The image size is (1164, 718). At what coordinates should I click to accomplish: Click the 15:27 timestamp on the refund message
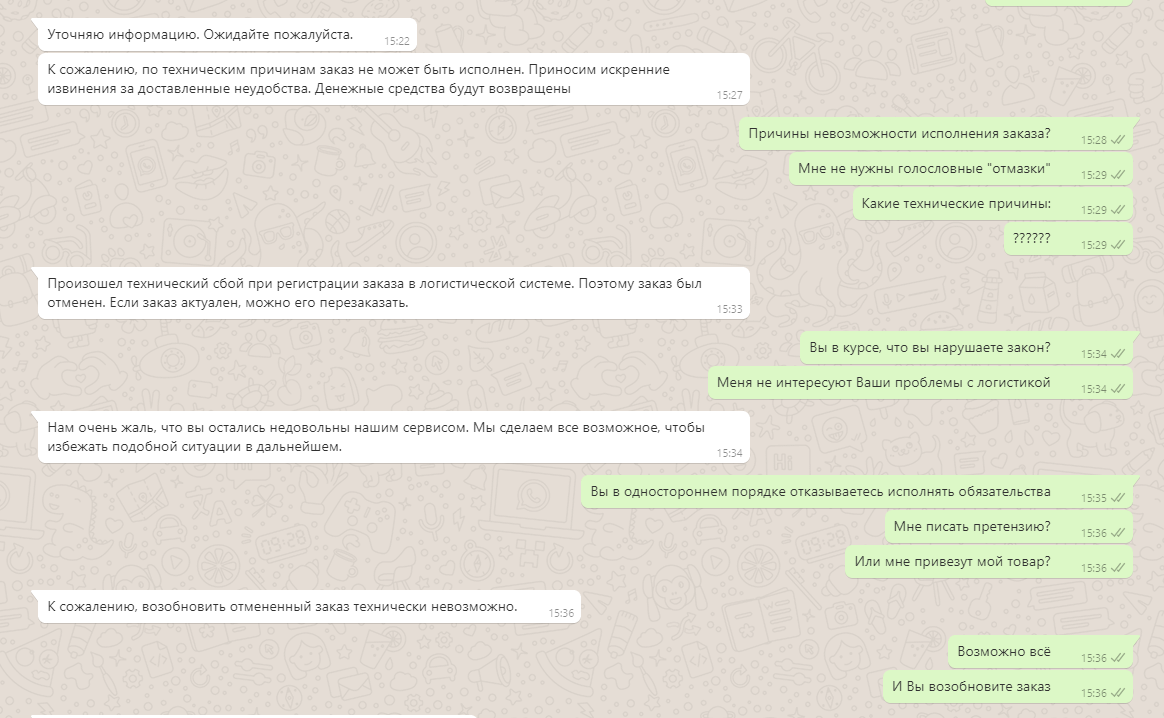729,95
